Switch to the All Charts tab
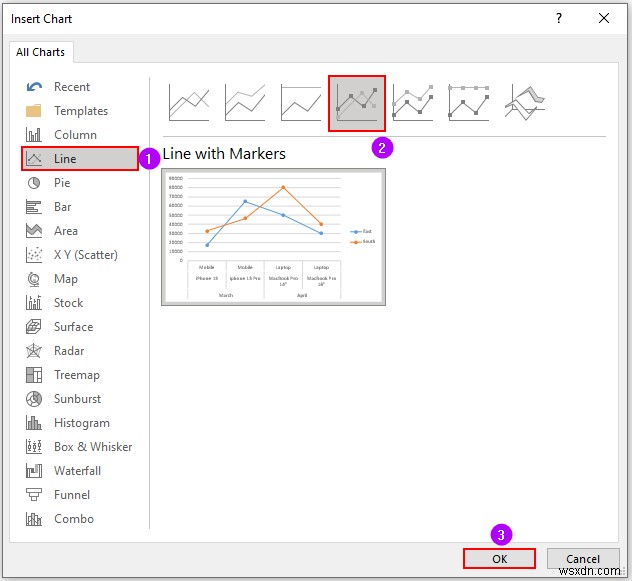 tap(41, 52)
